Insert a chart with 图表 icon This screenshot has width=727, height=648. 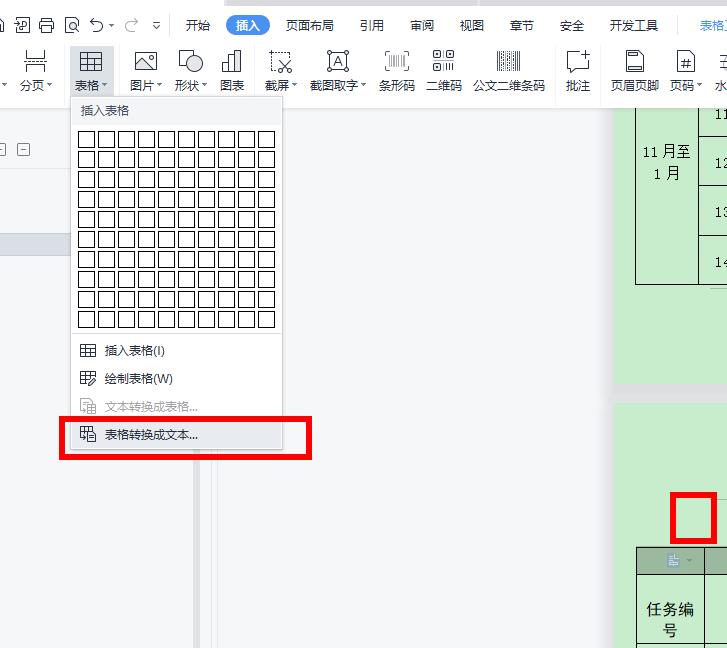click(232, 61)
